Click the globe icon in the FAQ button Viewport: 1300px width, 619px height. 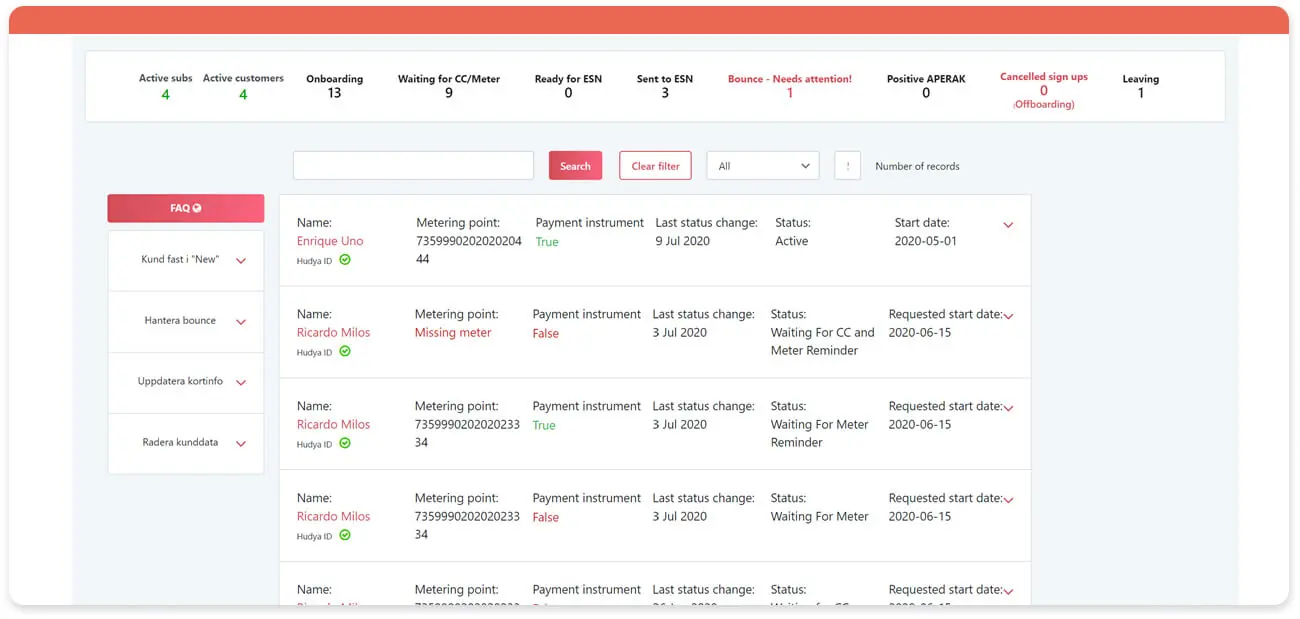click(x=197, y=208)
